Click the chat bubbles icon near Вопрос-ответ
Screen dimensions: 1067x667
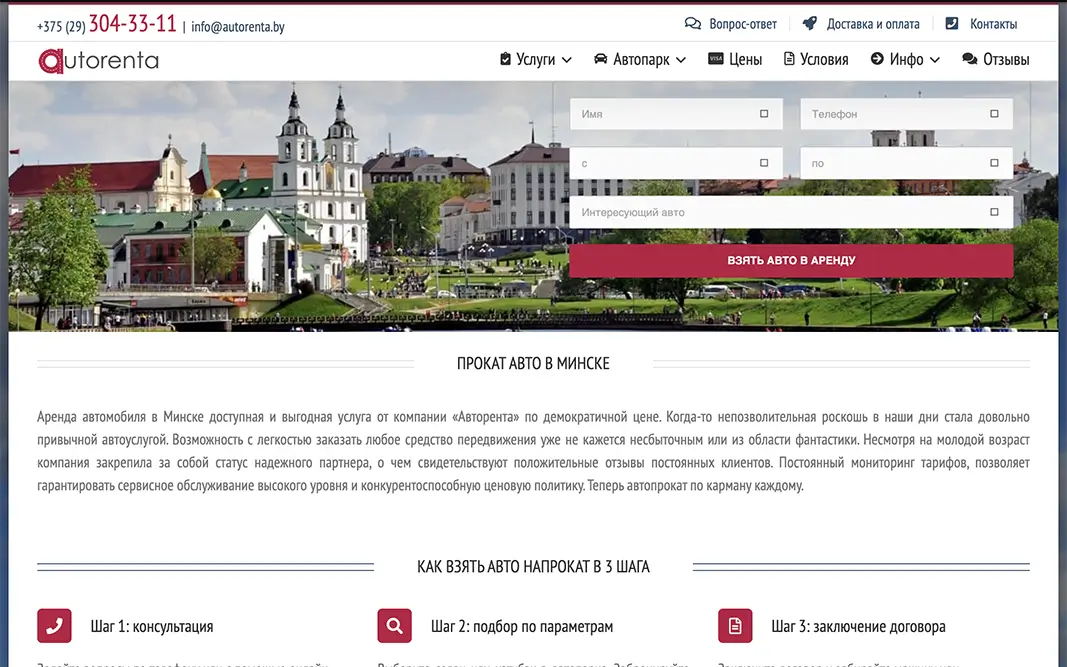pos(693,24)
